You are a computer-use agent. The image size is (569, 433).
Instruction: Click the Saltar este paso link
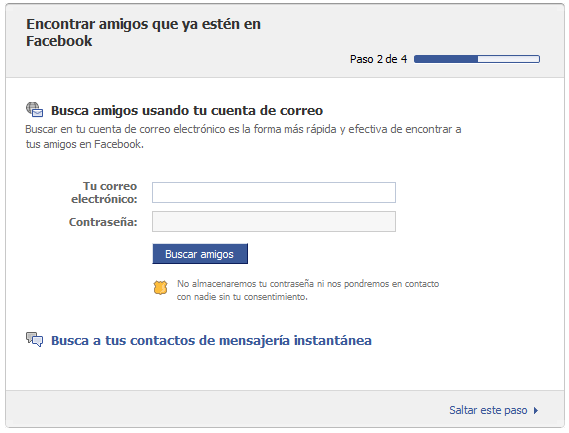488,410
